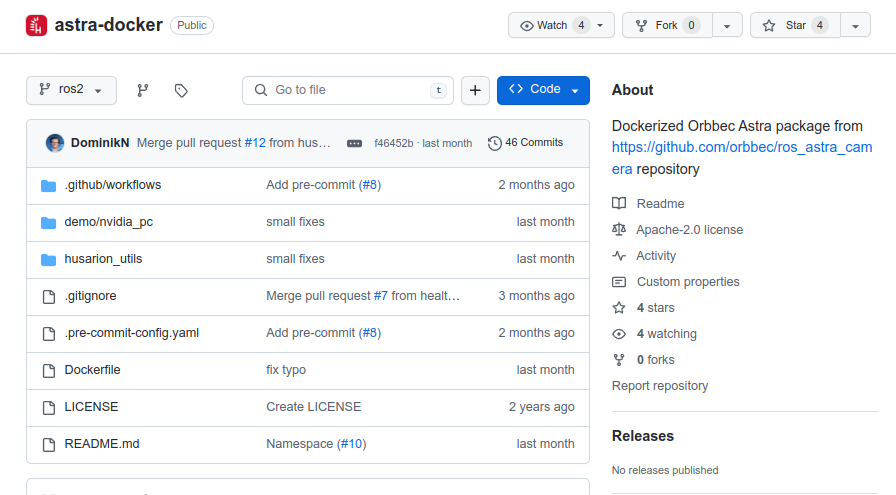896x495 pixels.
Task: Open pull request #12 link in commit header
Action: [255, 143]
